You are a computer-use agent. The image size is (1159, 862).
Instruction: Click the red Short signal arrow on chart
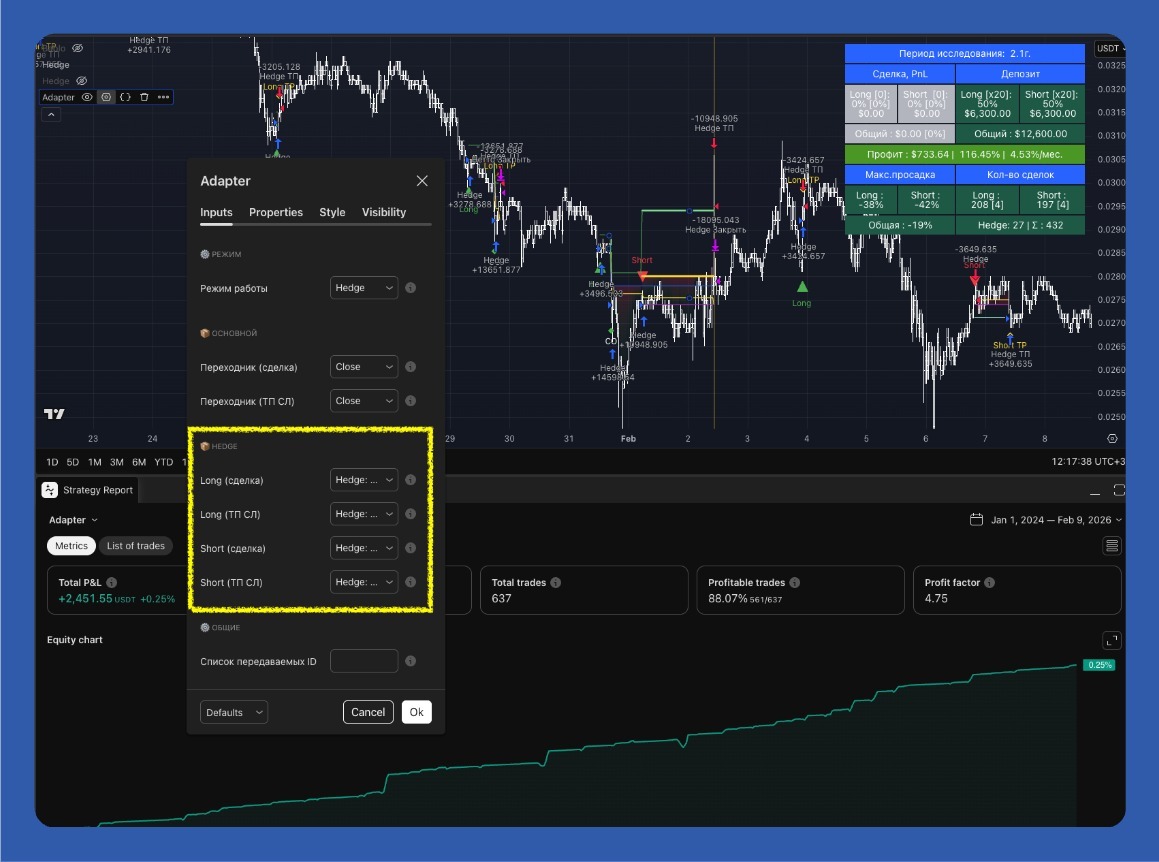tap(642, 276)
